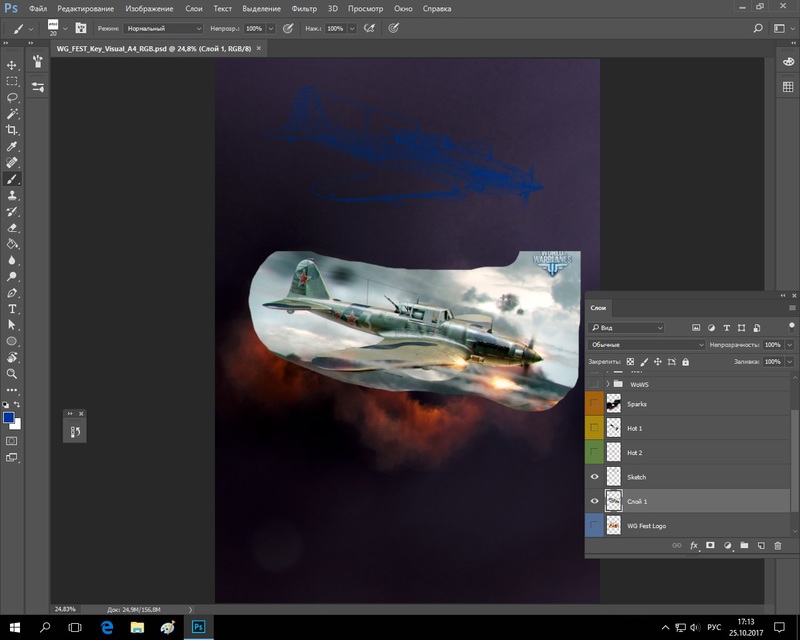The width and height of the screenshot is (800, 640).
Task: Select the Type tool
Action: tap(12, 309)
